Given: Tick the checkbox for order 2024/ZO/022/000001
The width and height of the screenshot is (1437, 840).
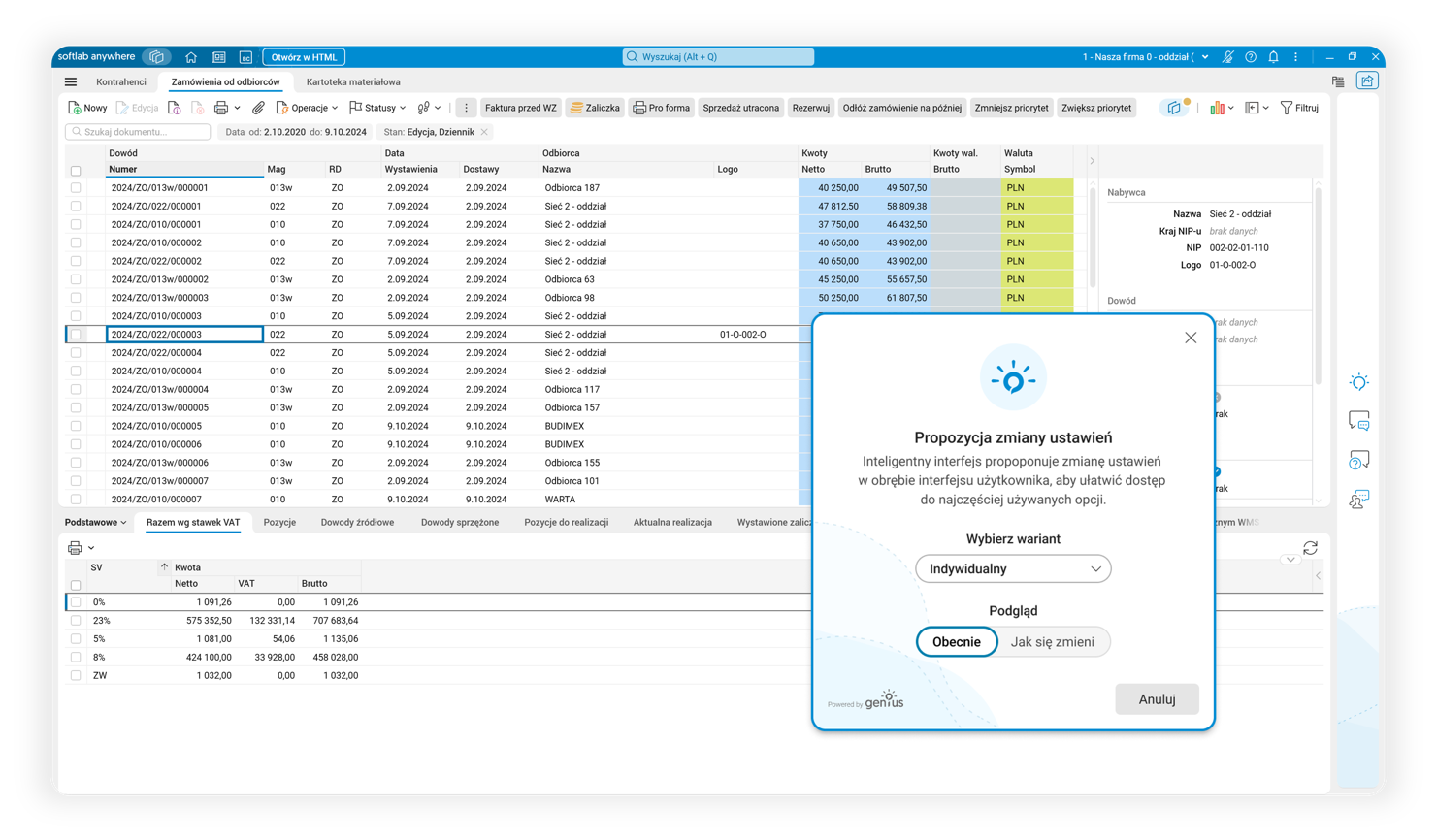Looking at the screenshot, I should (76, 207).
